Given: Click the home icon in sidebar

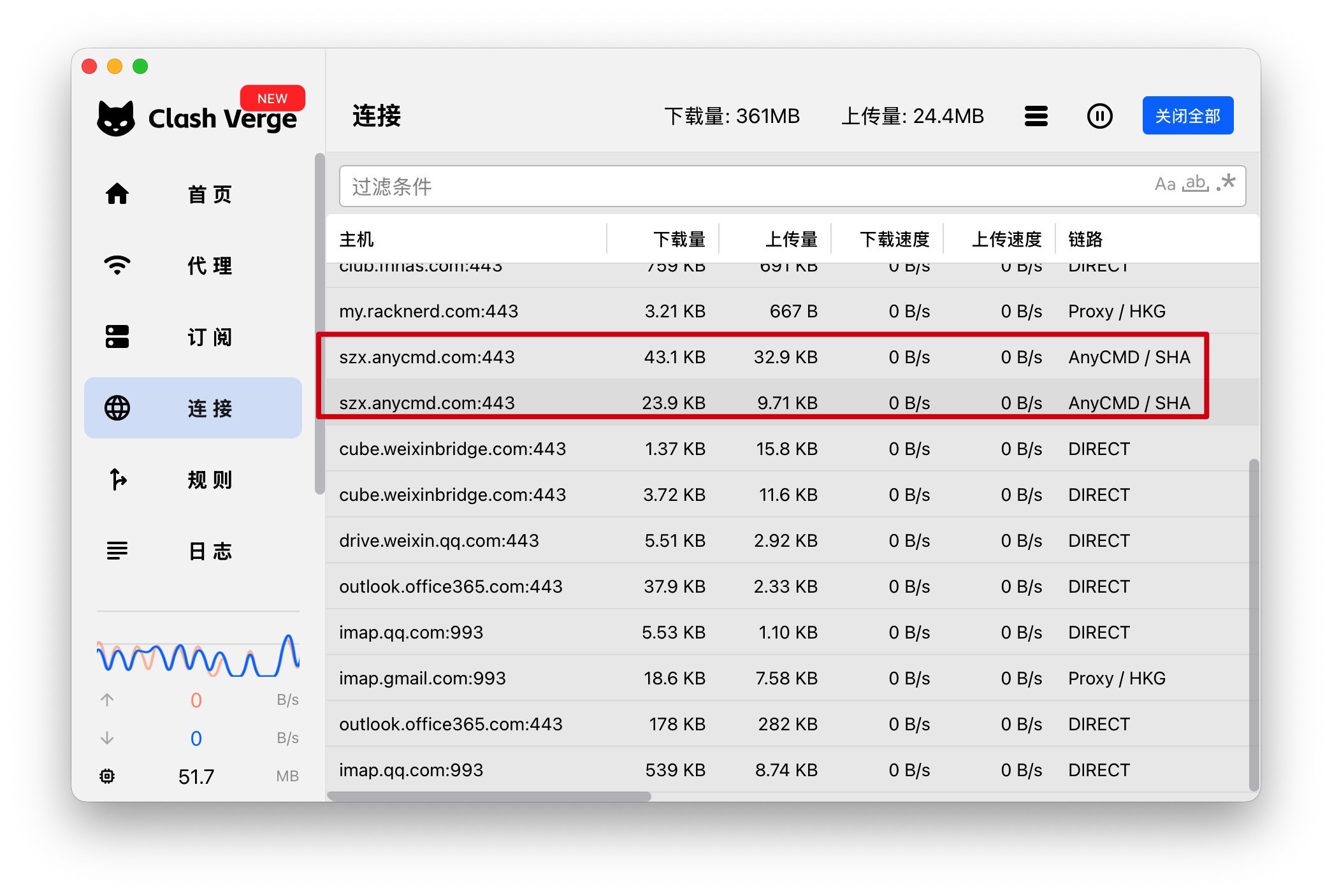Looking at the screenshot, I should click(117, 194).
